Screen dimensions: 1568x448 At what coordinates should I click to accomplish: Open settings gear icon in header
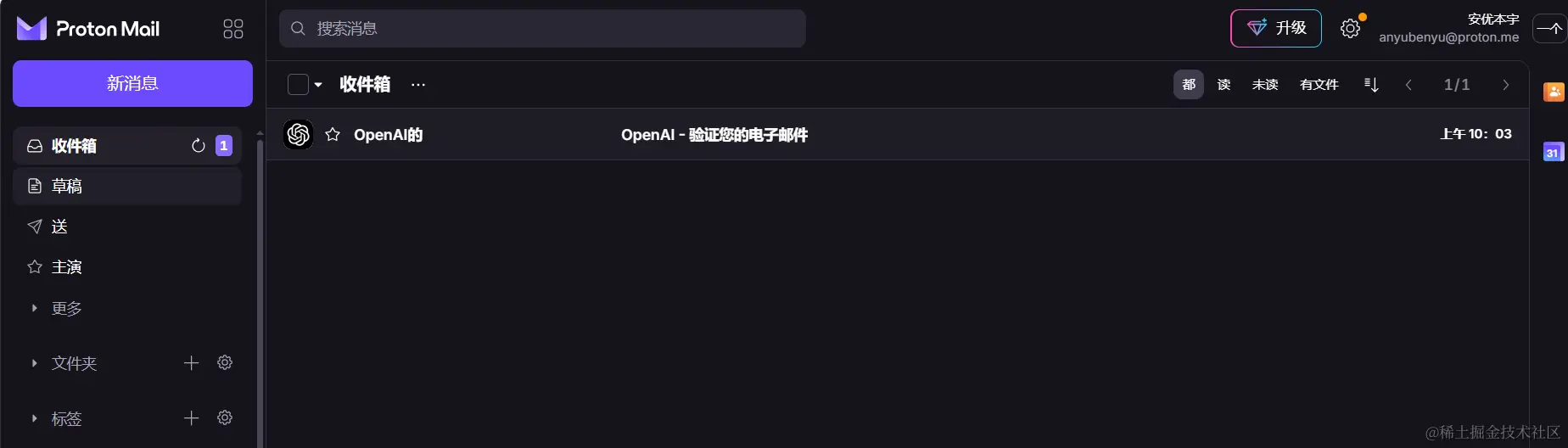click(x=1350, y=29)
